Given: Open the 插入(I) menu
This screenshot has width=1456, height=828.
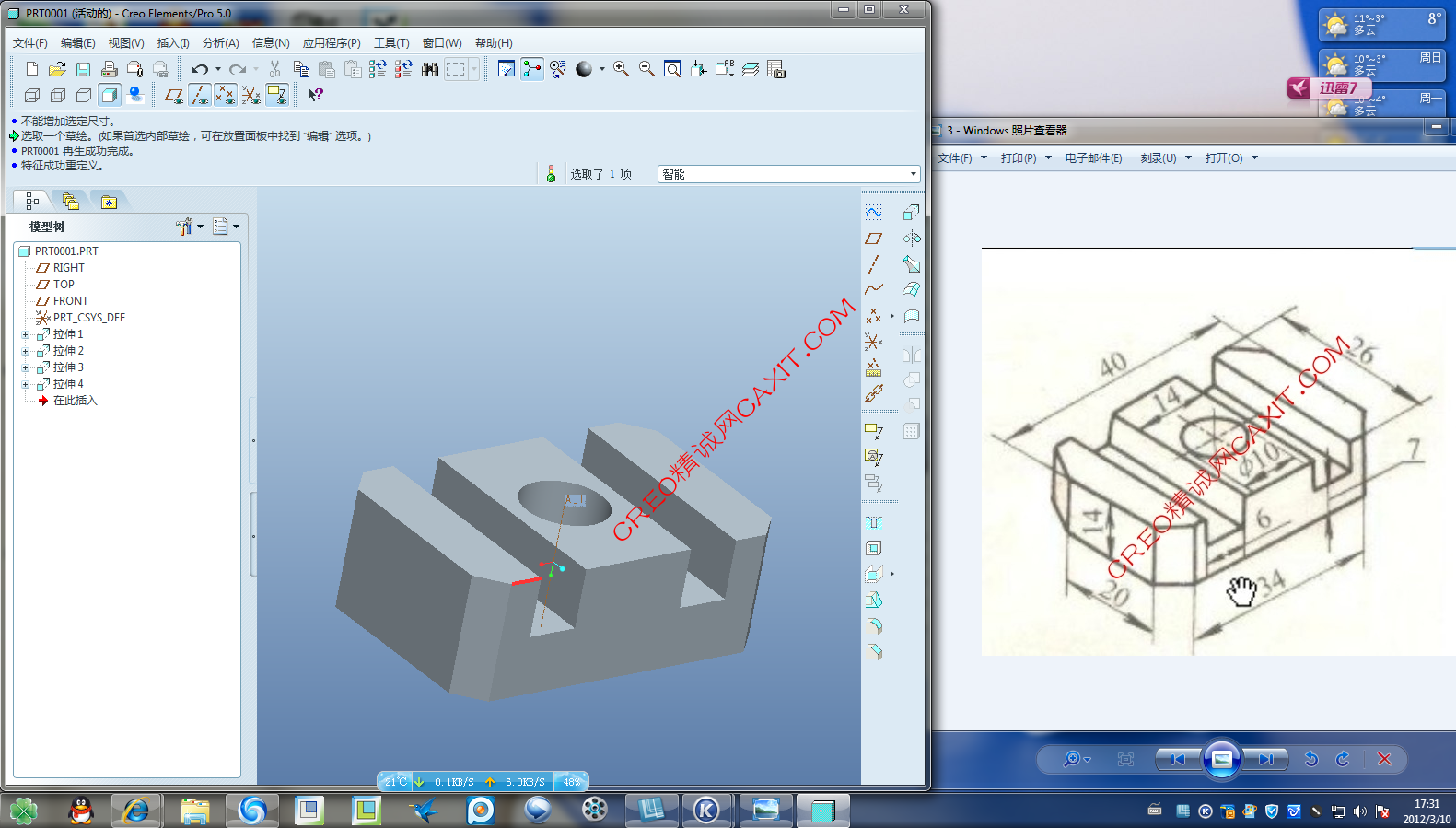Looking at the screenshot, I should point(172,43).
